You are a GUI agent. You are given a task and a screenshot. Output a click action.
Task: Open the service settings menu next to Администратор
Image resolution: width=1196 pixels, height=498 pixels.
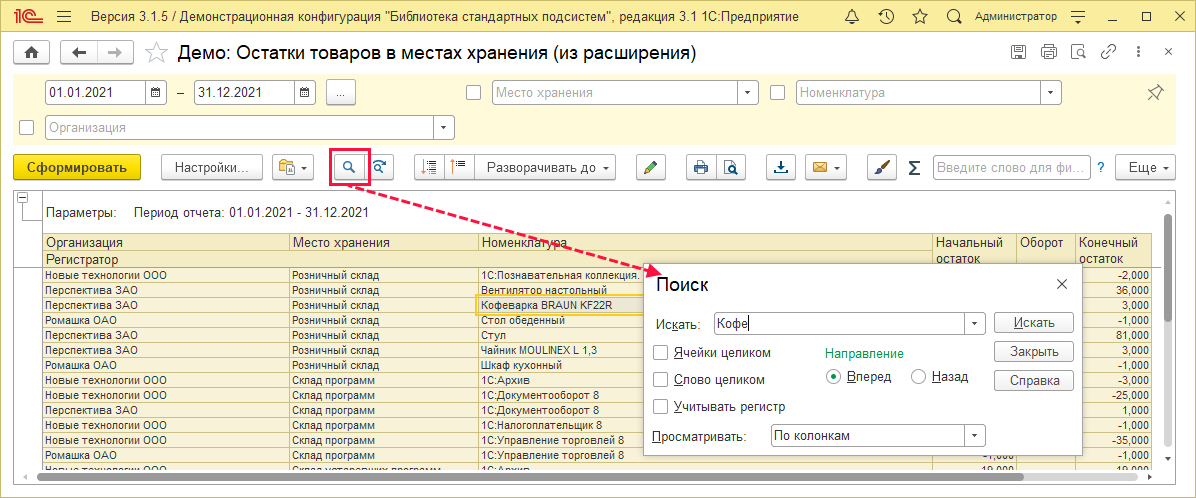click(1078, 16)
